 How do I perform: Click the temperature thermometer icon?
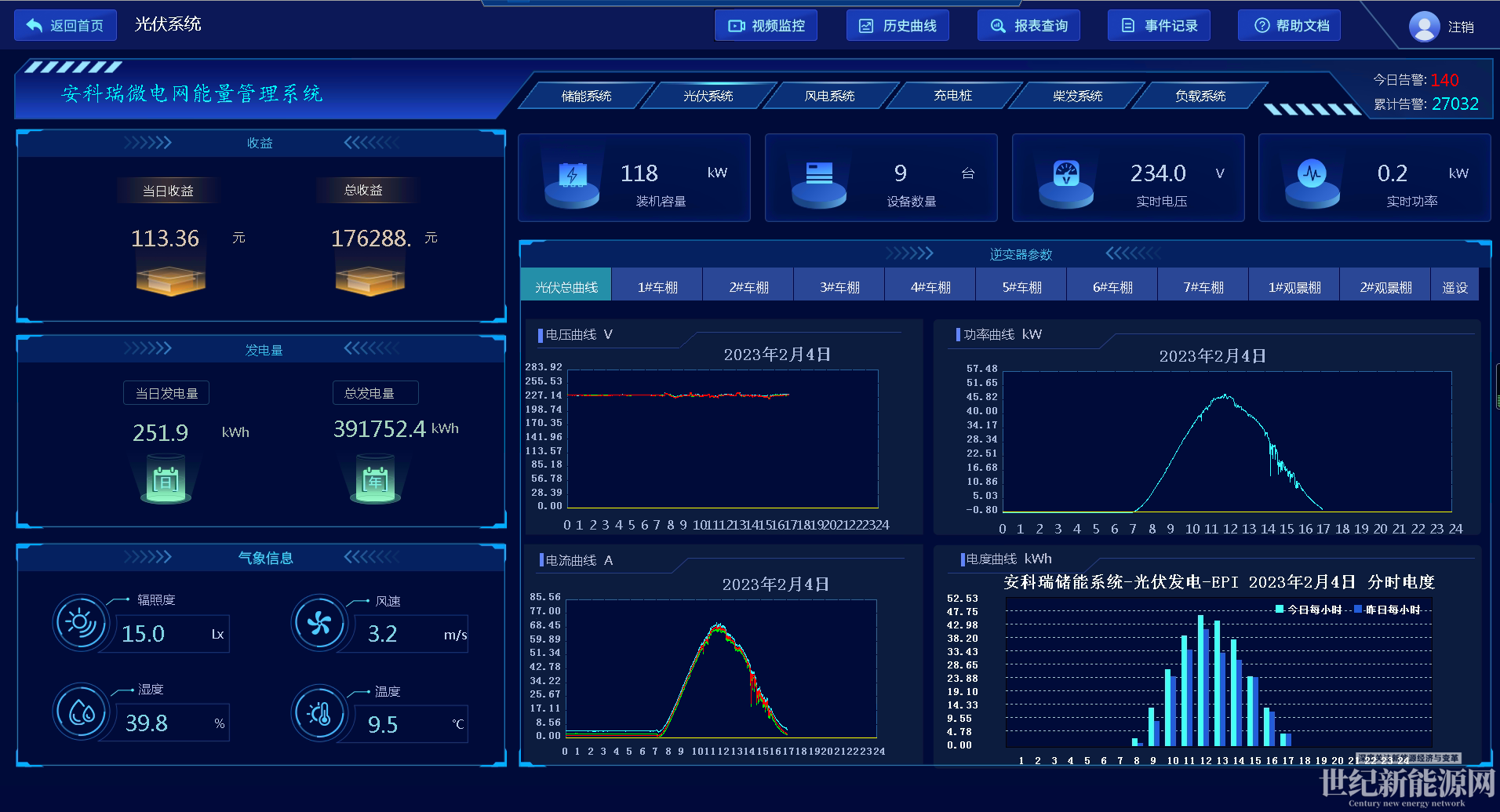pos(319,713)
